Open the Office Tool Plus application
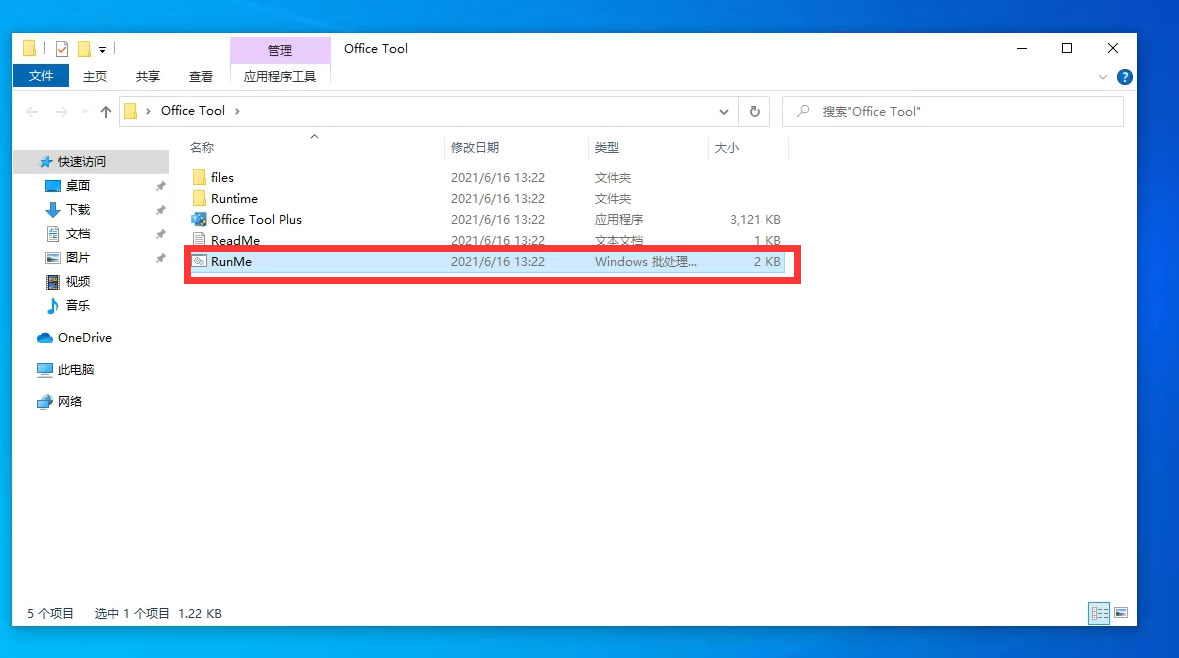This screenshot has width=1179, height=658. [x=257, y=219]
